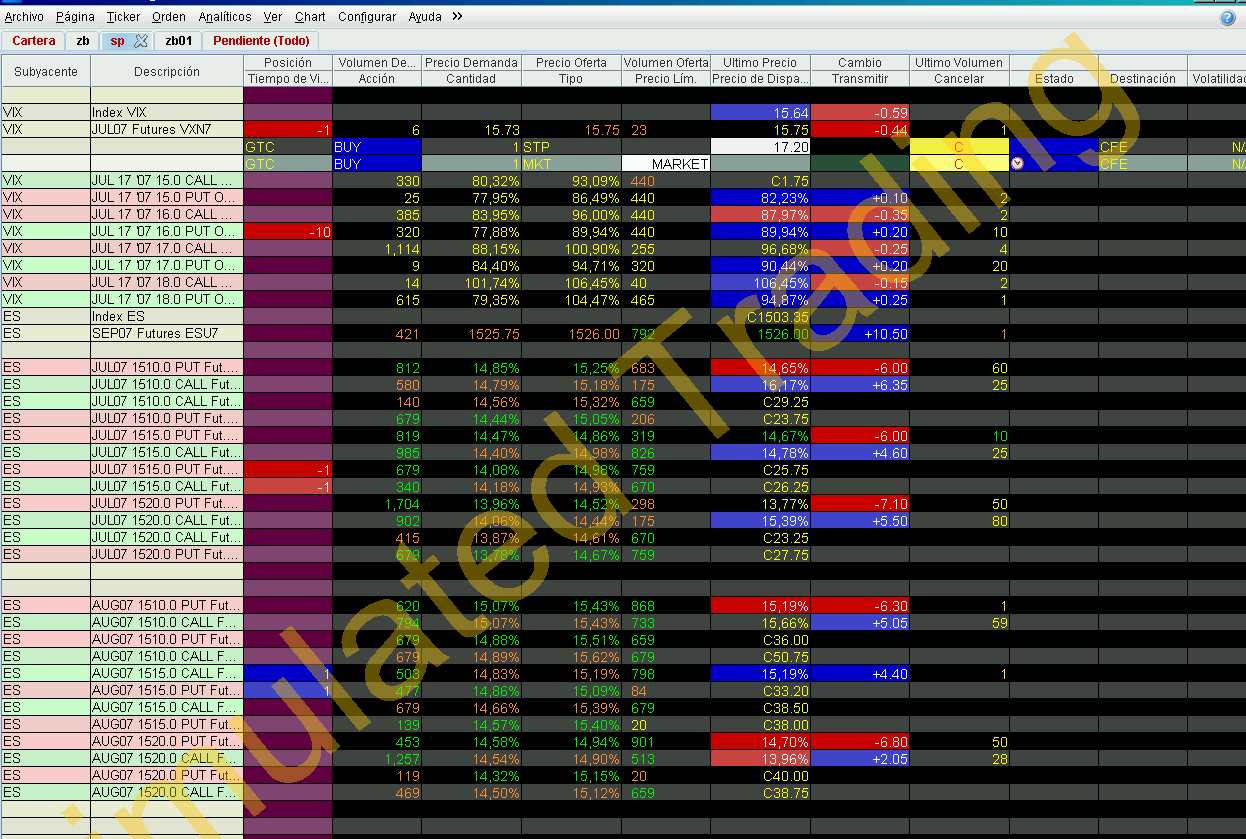This screenshot has height=839, width=1246.
Task: Open the BUY action dropdown in the STP order row
Action: (x=377, y=147)
